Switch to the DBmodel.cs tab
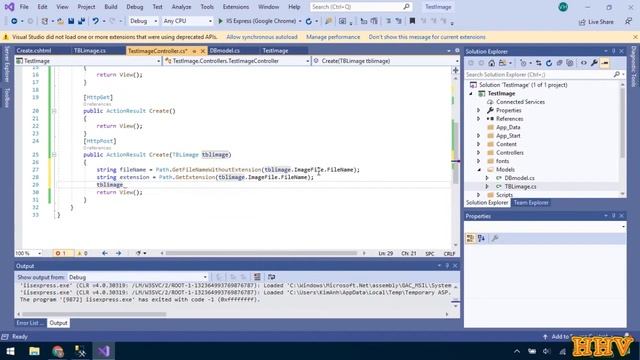 point(225,51)
